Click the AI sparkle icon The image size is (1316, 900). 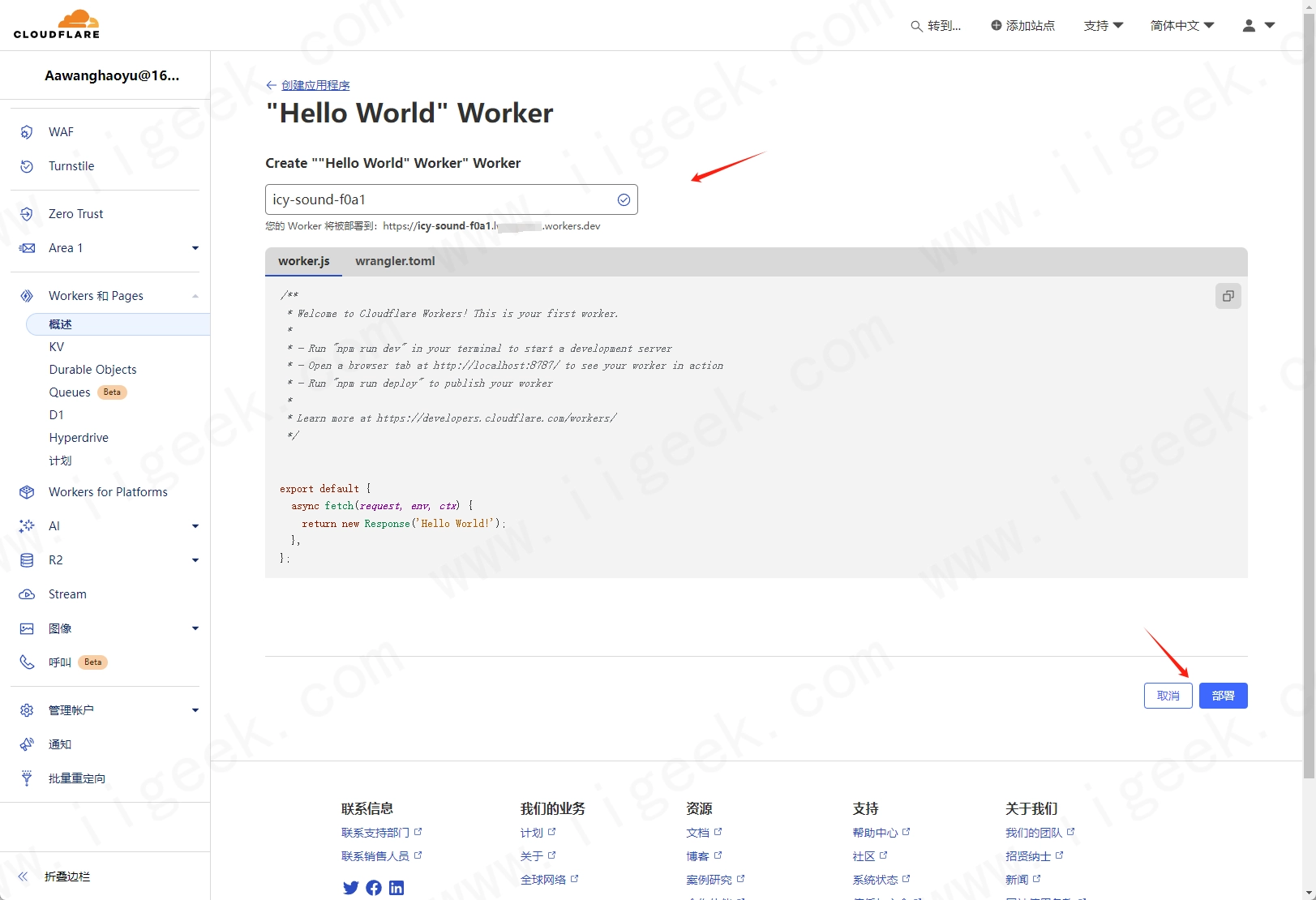pyautogui.click(x=27, y=526)
